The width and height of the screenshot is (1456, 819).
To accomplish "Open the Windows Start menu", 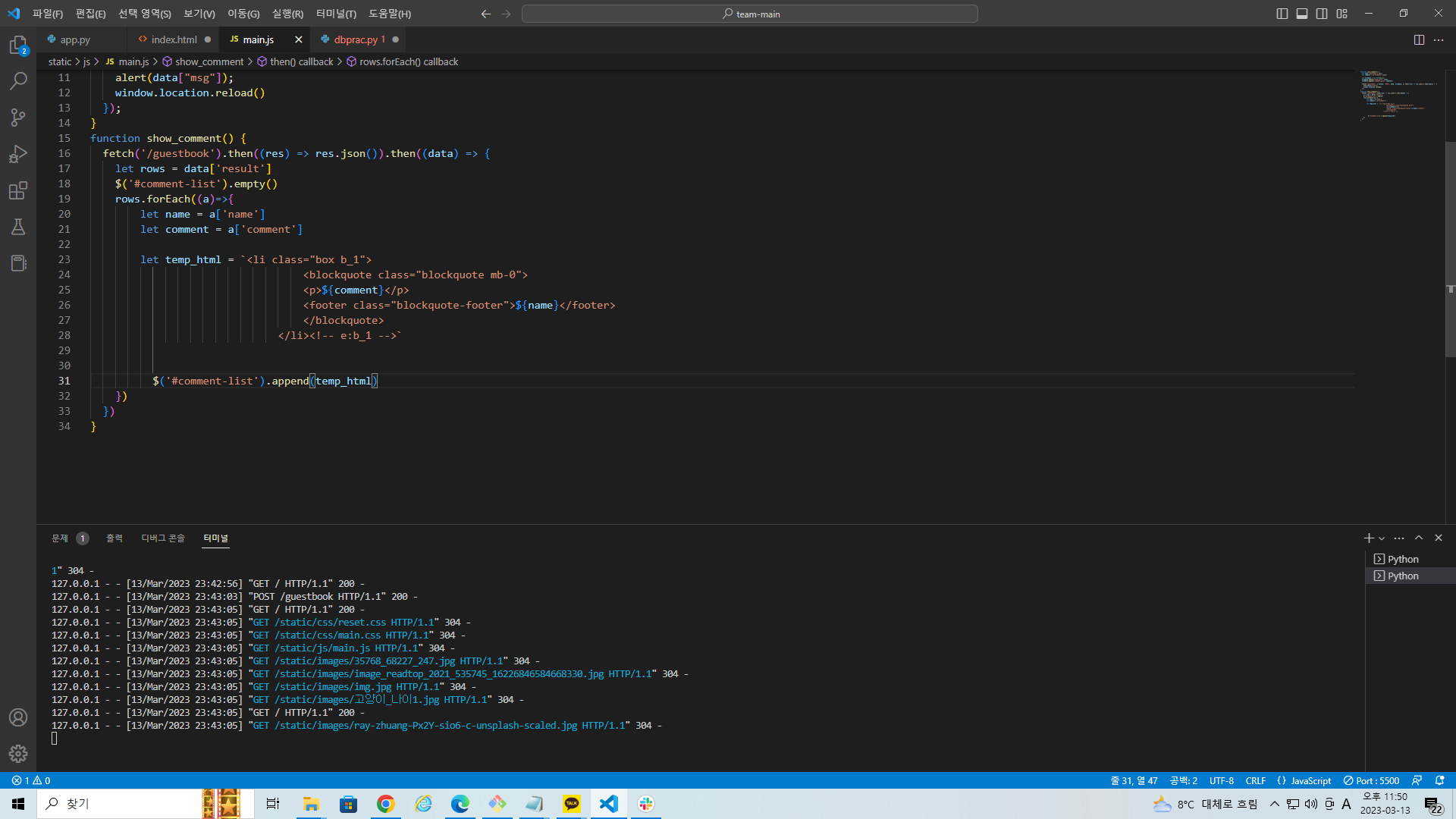I will (18, 804).
